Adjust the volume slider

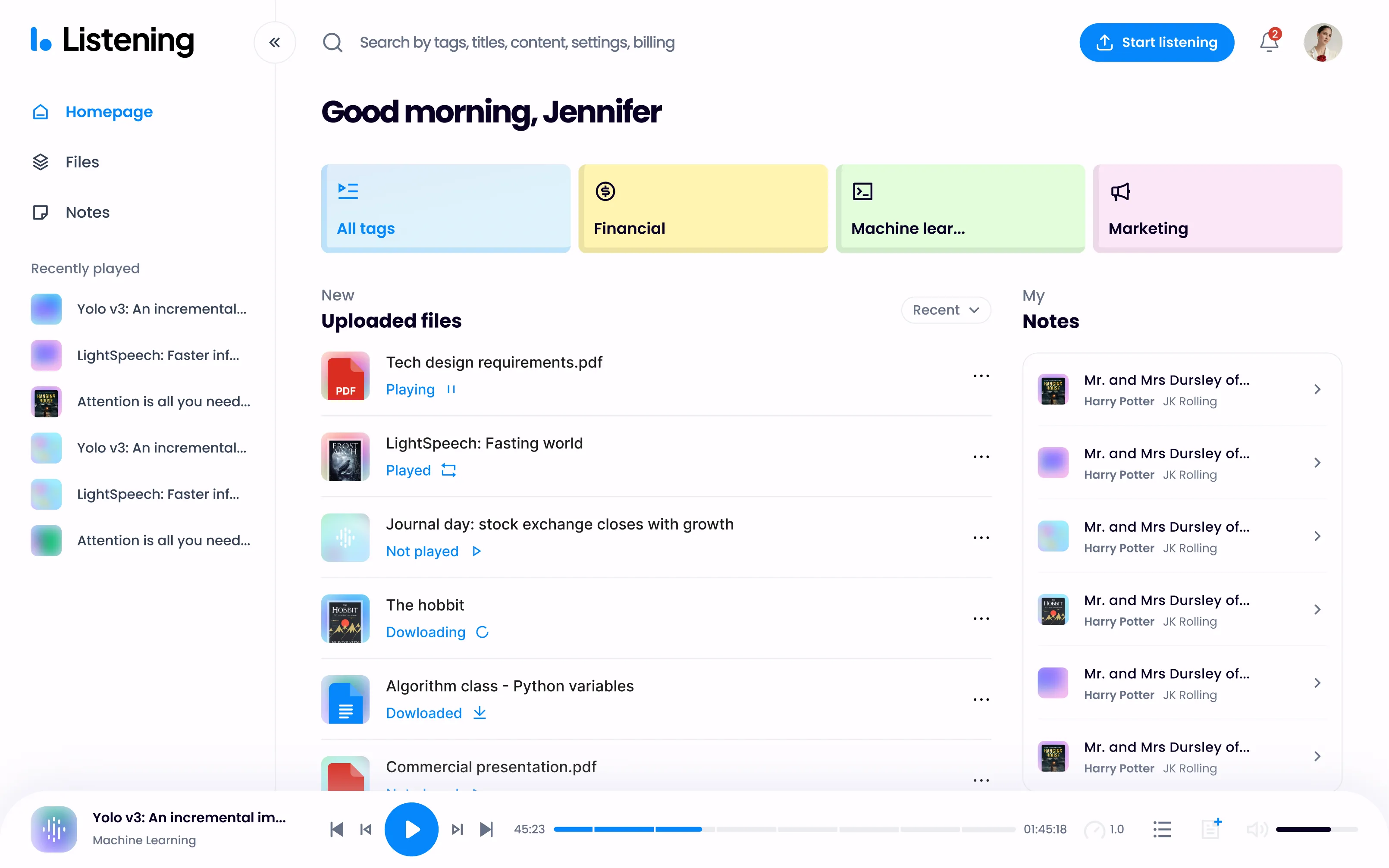[x=1316, y=829]
